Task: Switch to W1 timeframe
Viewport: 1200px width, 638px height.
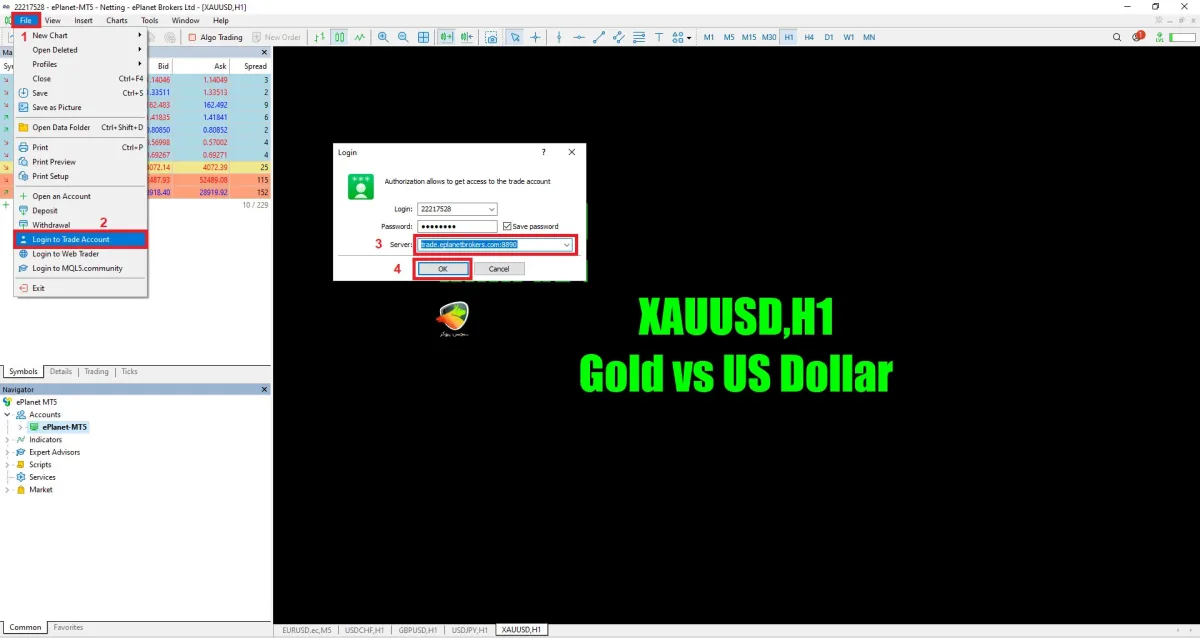Action: tap(849, 37)
